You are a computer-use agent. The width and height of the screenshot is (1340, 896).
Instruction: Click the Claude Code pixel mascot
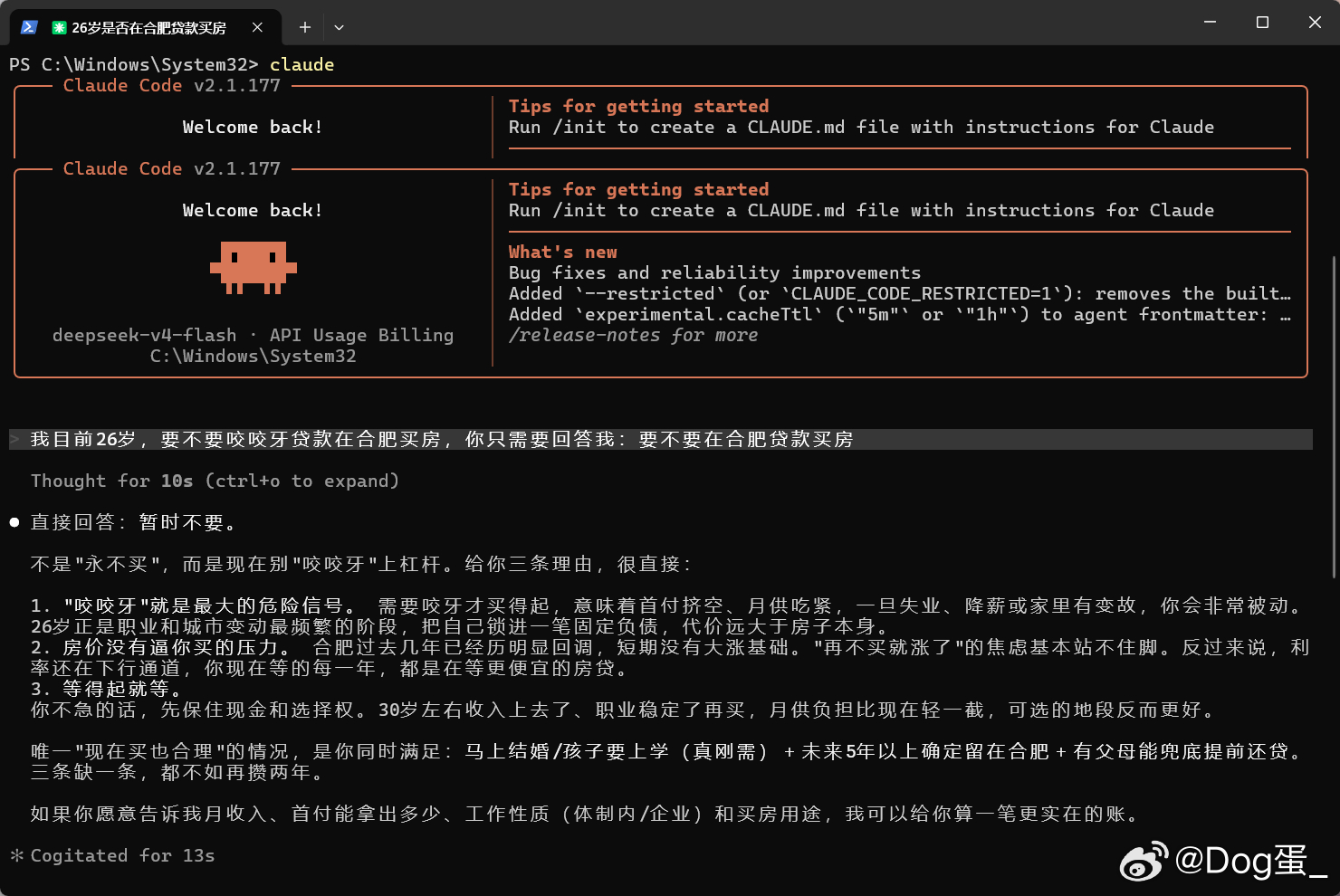pyautogui.click(x=254, y=267)
